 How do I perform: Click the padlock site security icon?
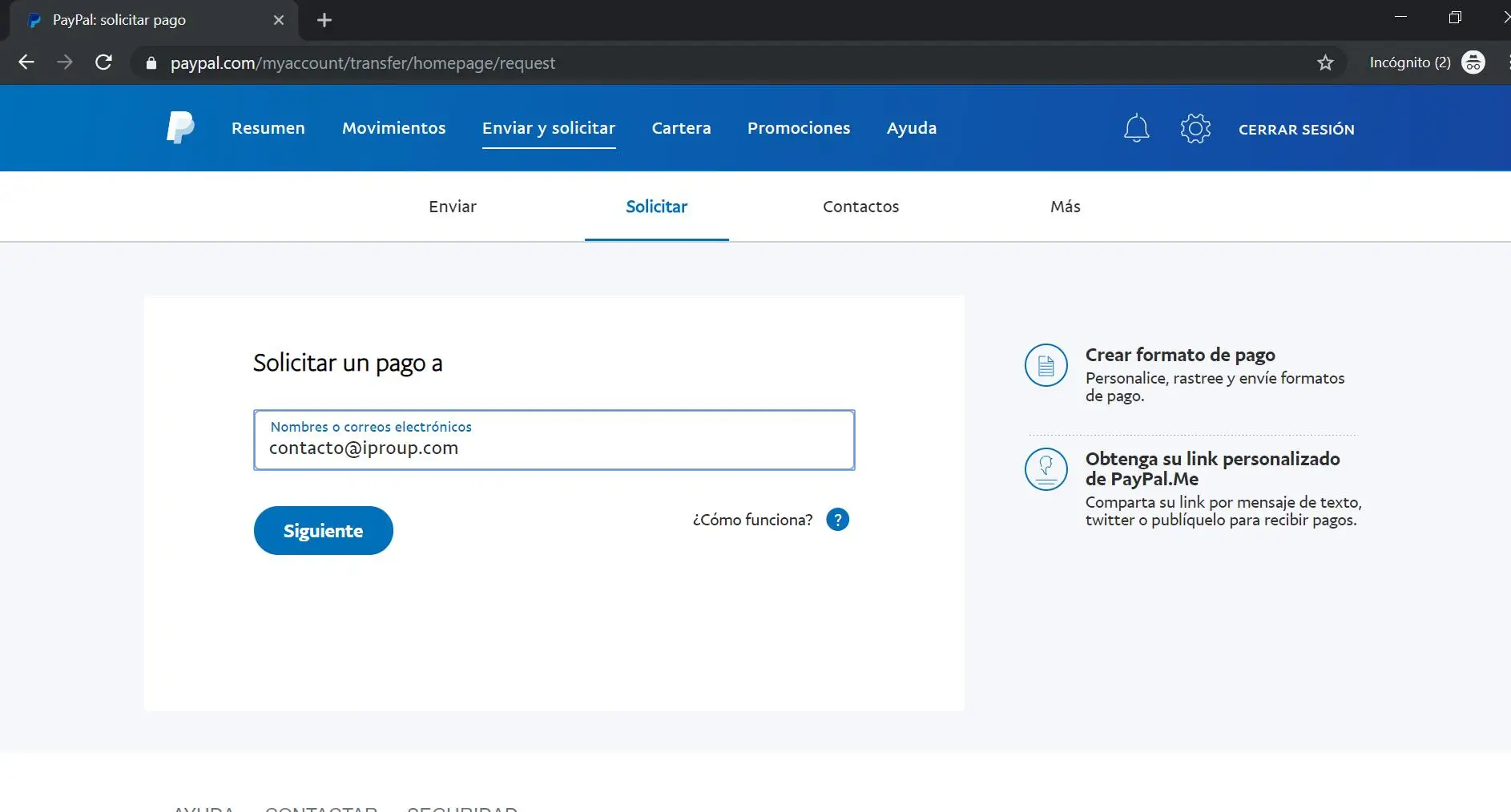[x=151, y=62]
